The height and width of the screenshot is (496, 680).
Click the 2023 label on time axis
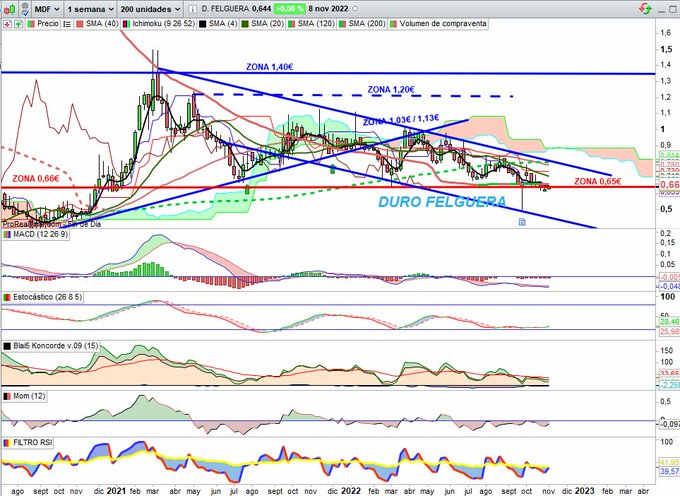(x=584, y=491)
